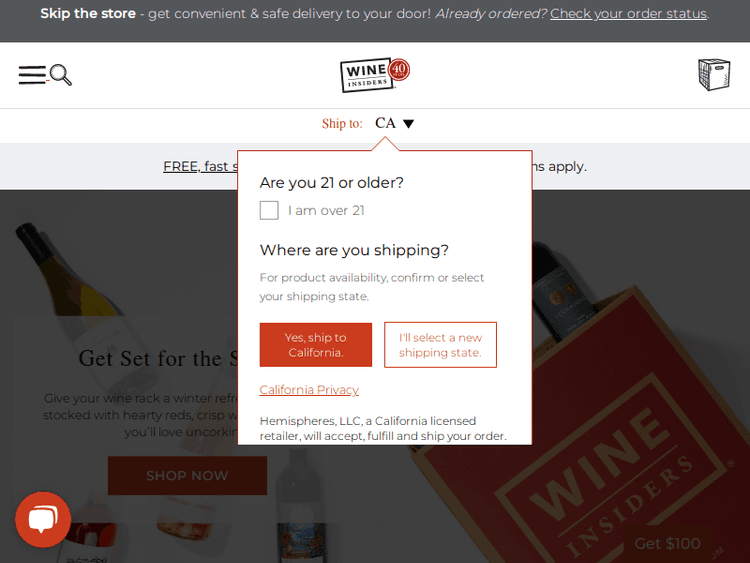The width and height of the screenshot is (750, 563).
Task: Click the magnifying glass search icon
Action: point(61,75)
